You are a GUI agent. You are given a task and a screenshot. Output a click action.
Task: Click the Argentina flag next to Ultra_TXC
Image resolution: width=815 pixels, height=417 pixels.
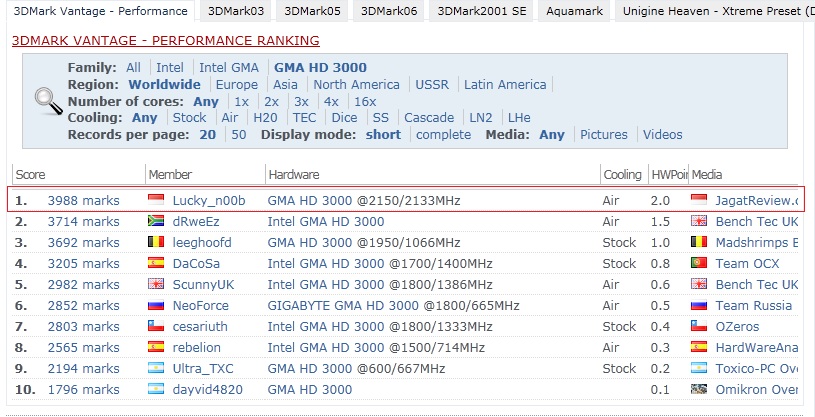(156, 369)
